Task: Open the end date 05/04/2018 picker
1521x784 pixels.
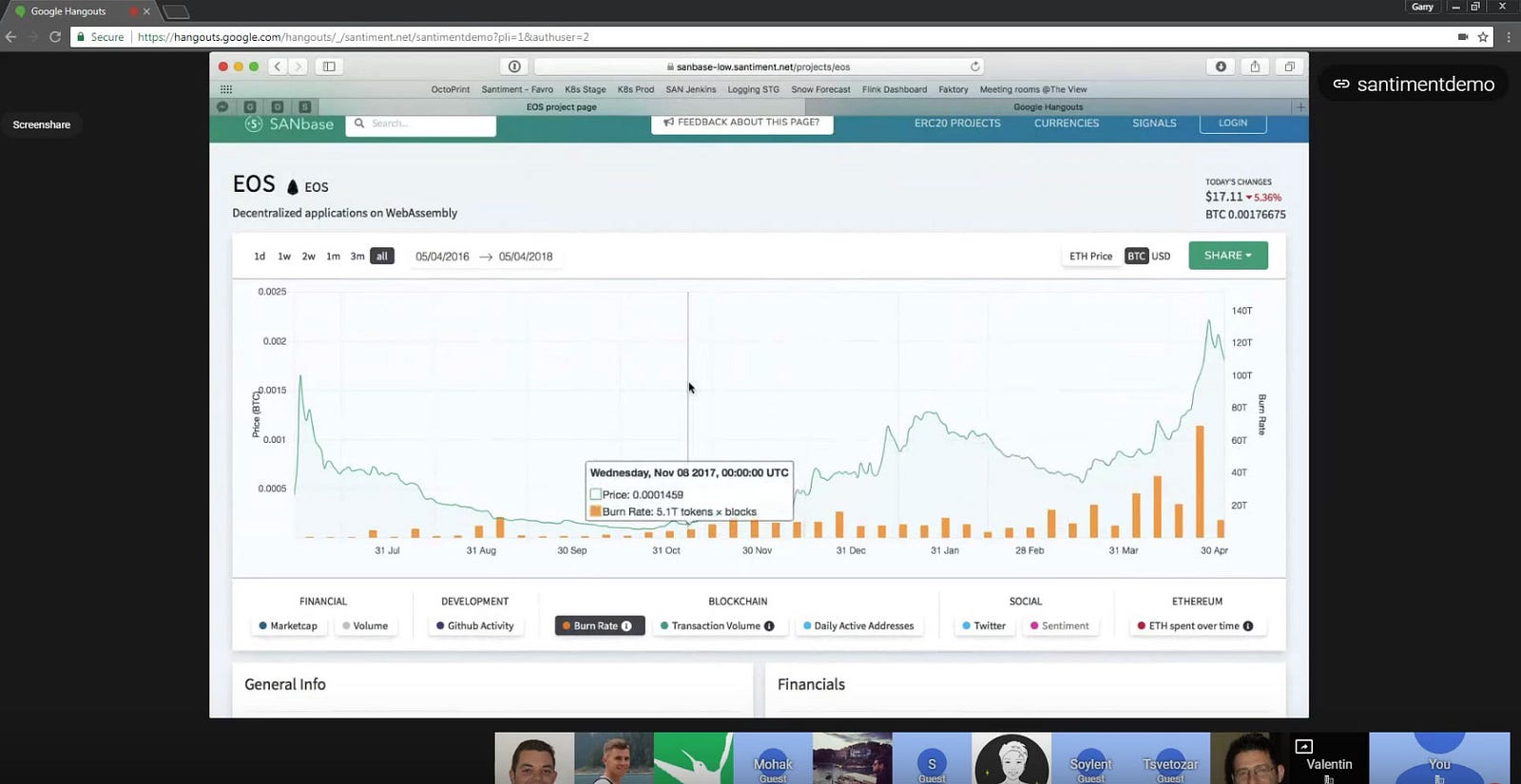Action: coord(526,257)
